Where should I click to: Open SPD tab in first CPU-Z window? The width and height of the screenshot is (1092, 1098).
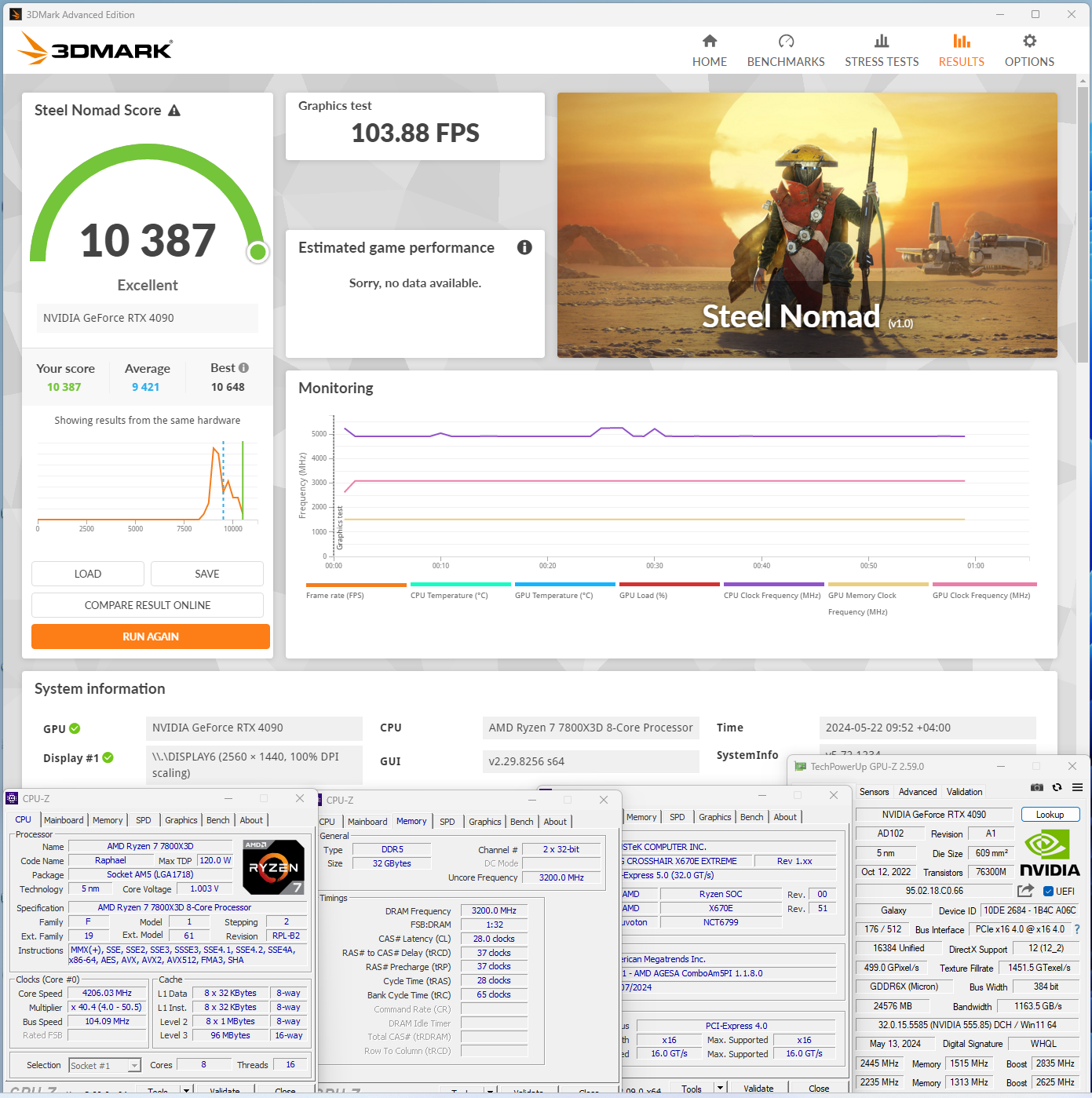click(143, 820)
